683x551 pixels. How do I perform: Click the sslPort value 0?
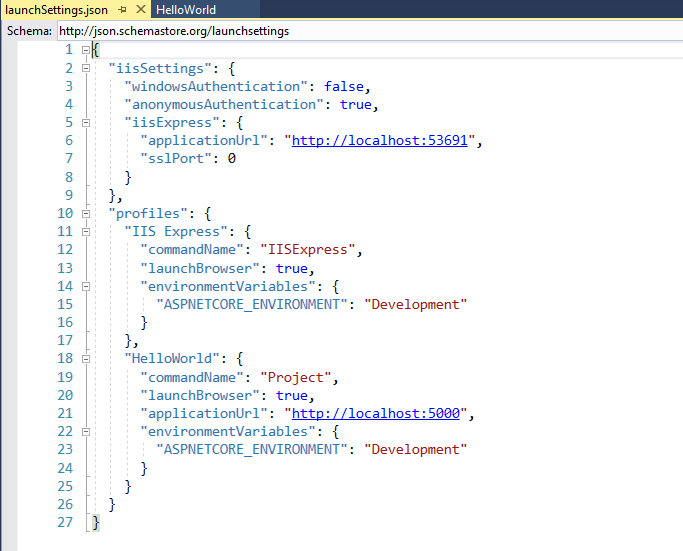(x=231, y=159)
